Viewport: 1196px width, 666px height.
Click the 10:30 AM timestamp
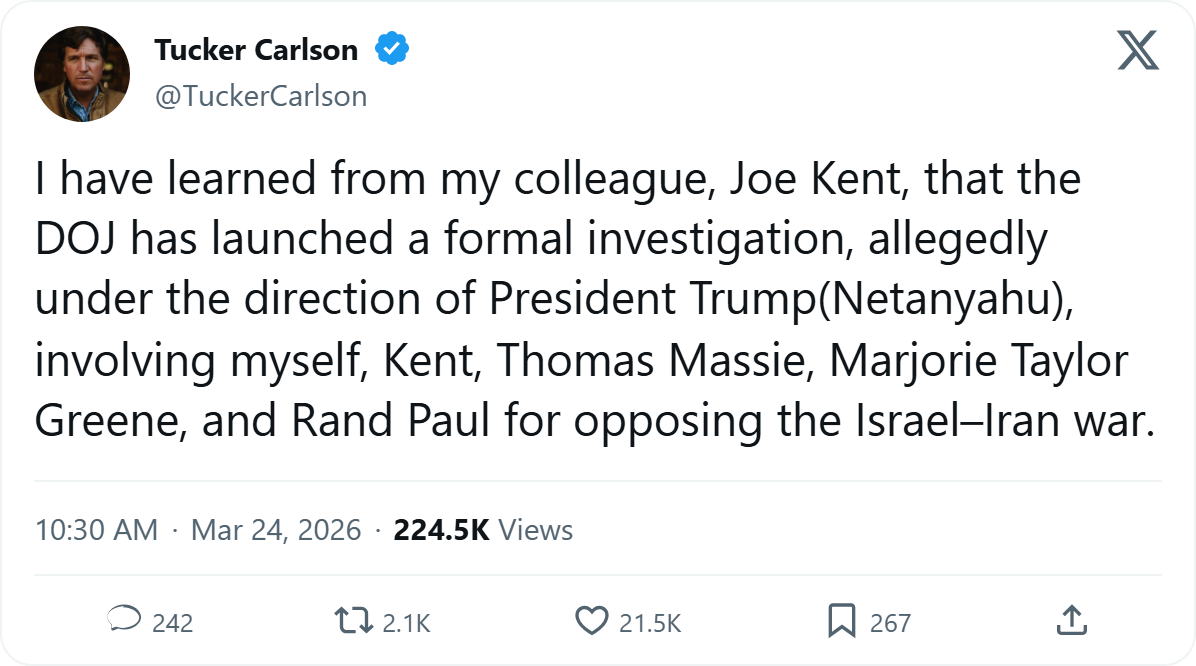pyautogui.click(x=96, y=530)
